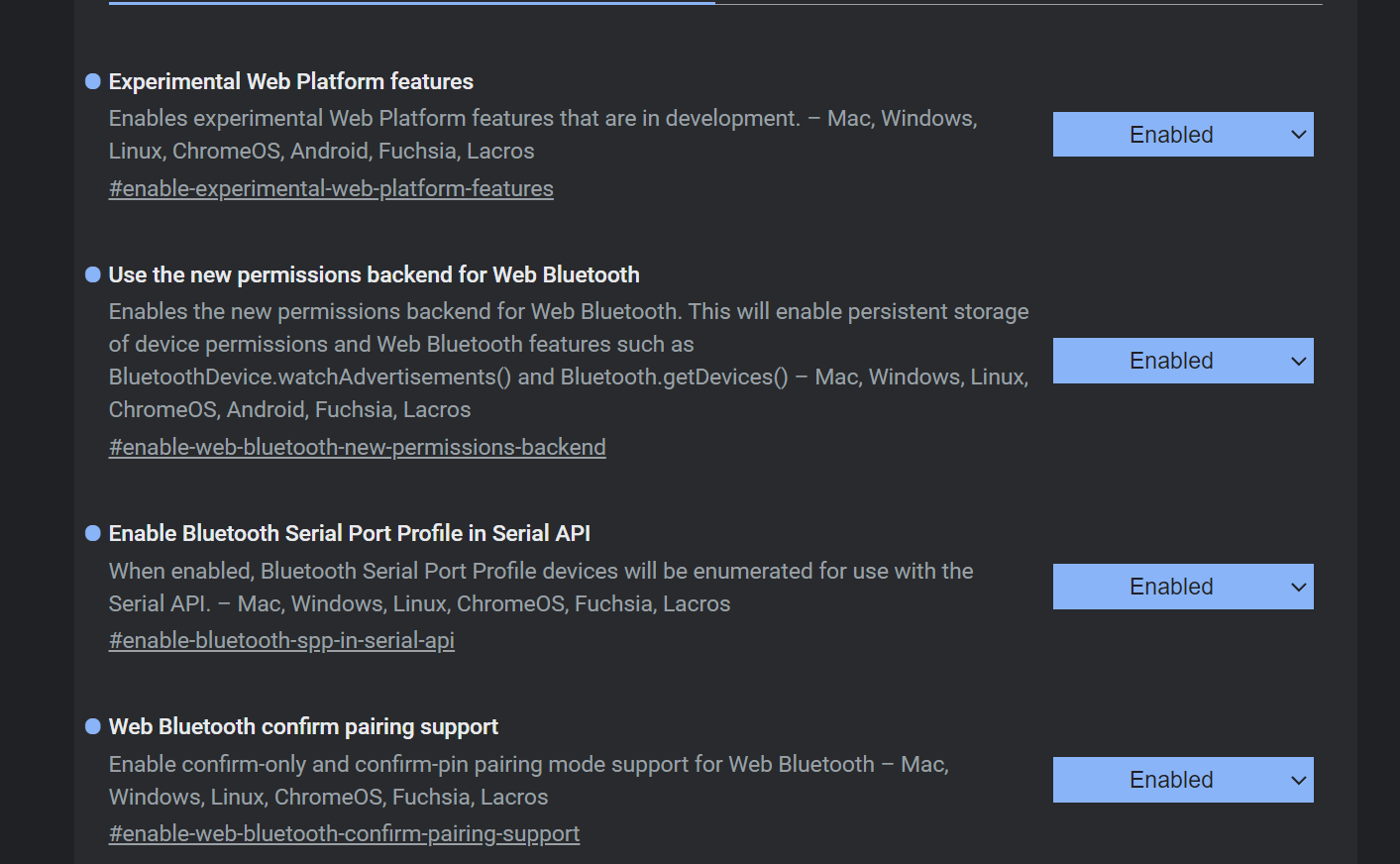
Task: Click the blue dot beside Experimental Web Platform features
Action: point(92,80)
